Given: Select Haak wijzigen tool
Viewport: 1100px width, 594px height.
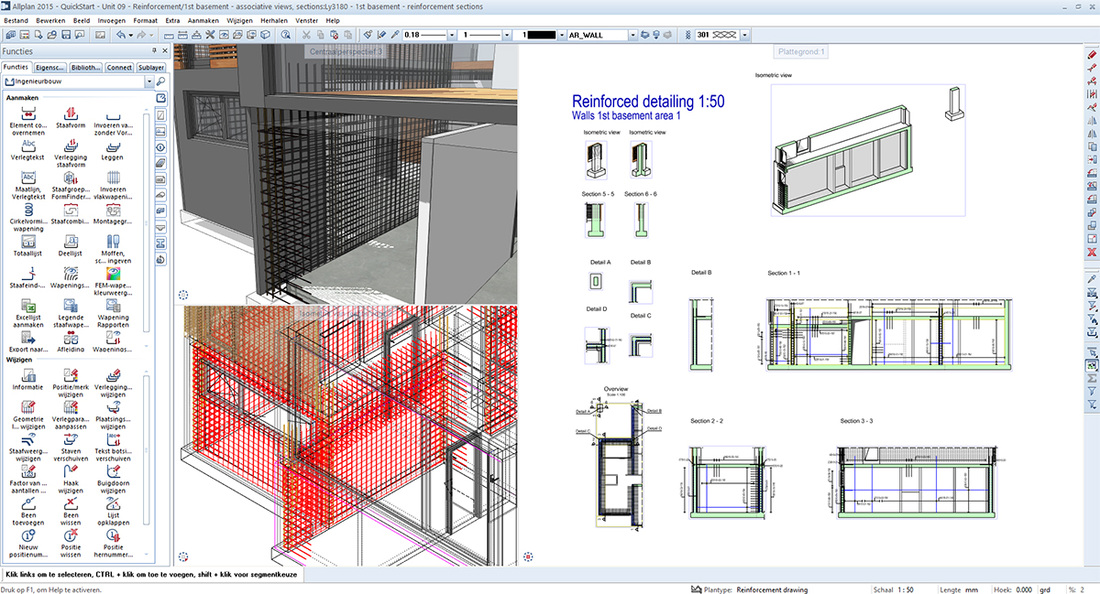Looking at the screenshot, I should click(x=70, y=478).
